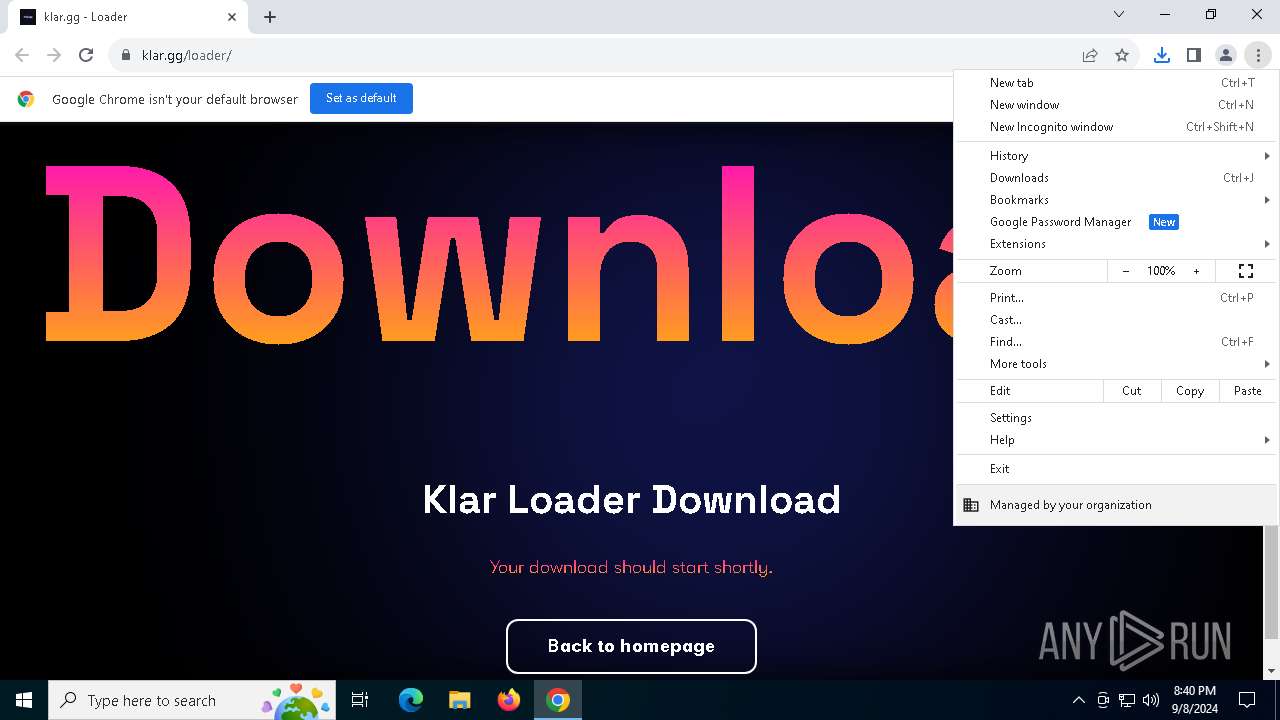Expand the More tools submenu
Image resolution: width=1280 pixels, height=720 pixels.
pyautogui.click(x=1115, y=364)
